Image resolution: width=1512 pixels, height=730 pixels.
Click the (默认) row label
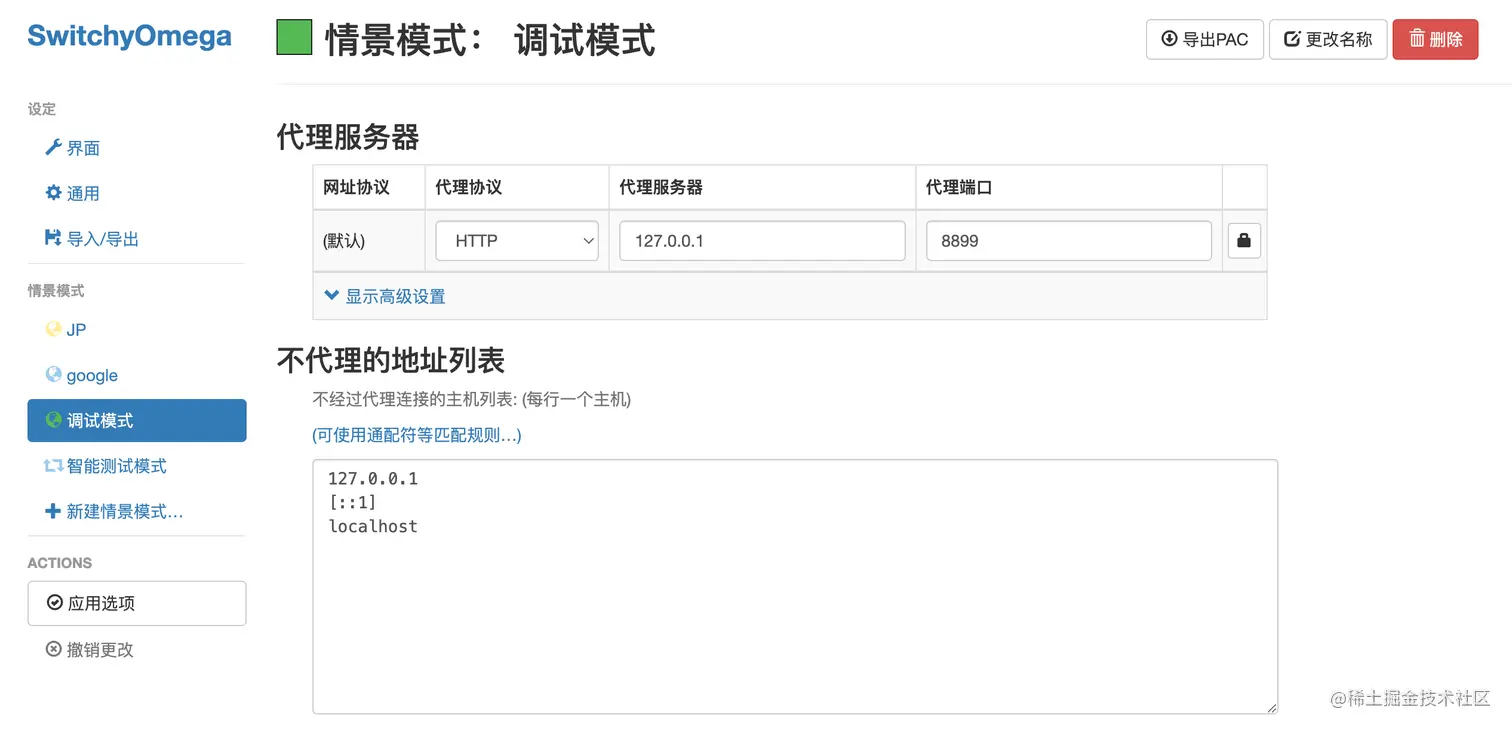pos(344,241)
